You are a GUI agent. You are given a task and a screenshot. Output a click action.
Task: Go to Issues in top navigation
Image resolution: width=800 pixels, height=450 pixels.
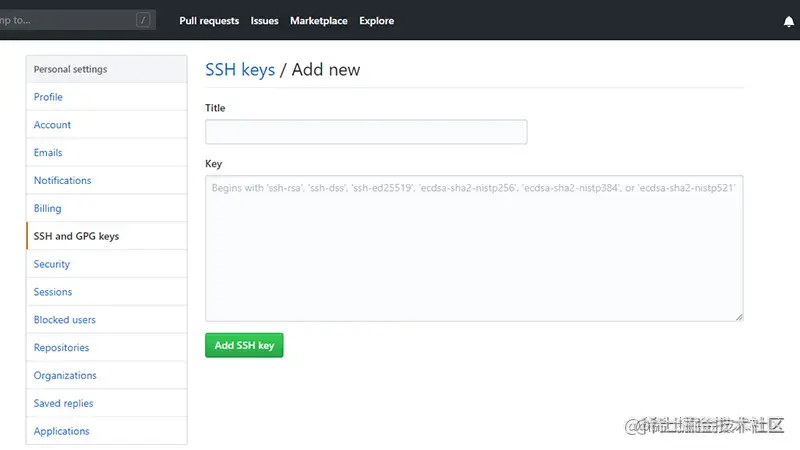264,21
